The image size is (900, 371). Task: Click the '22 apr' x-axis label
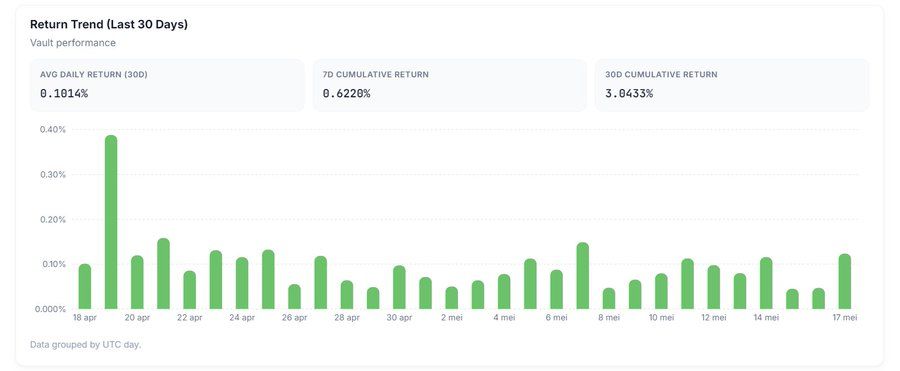point(189,317)
